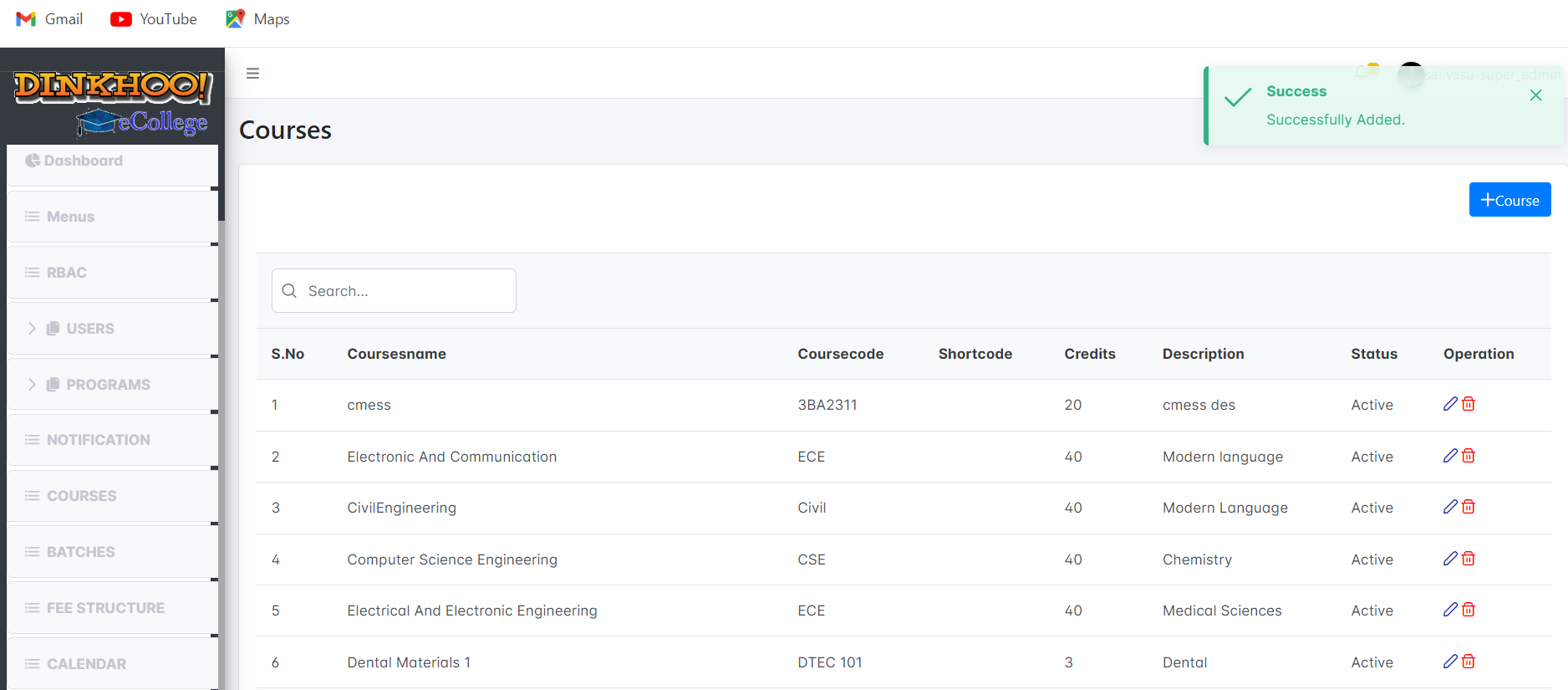1568x690 pixels.
Task: Select the Dental Materials 1 name cell
Action: click(x=409, y=662)
